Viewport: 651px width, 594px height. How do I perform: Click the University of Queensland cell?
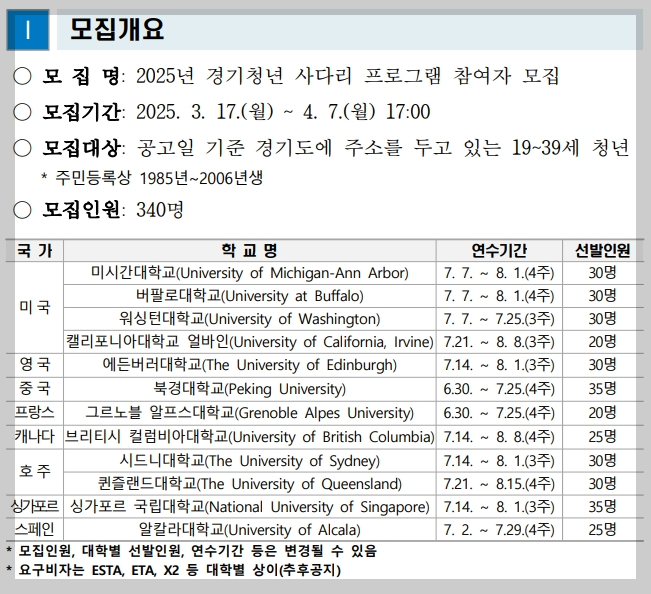click(x=250, y=484)
